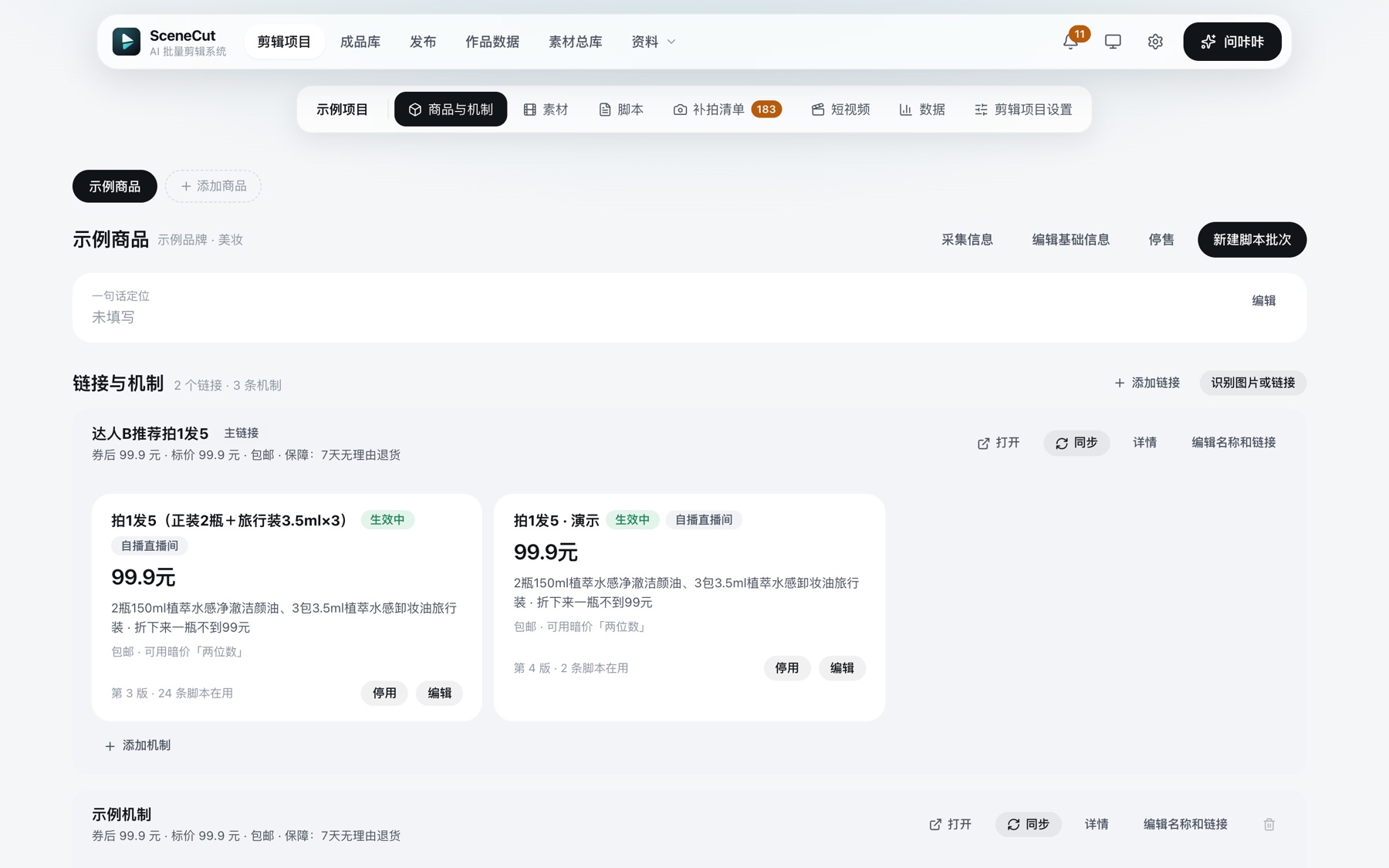The width and height of the screenshot is (1389, 868).
Task: Click the 未填写 placeholder text
Action: coord(113,317)
